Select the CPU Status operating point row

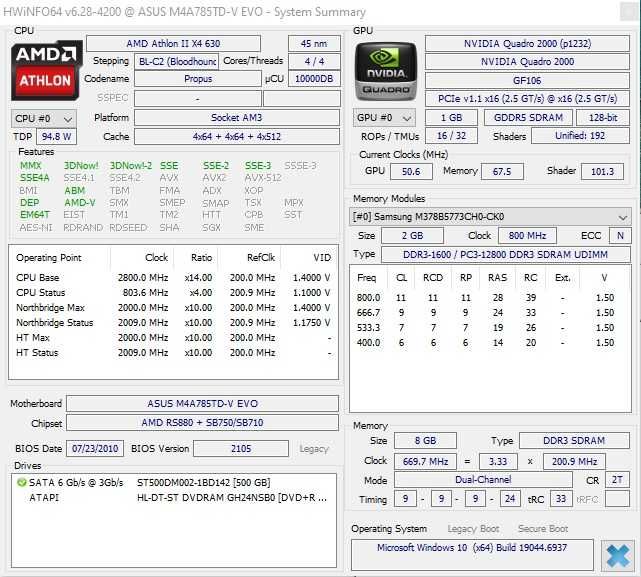[173, 293]
